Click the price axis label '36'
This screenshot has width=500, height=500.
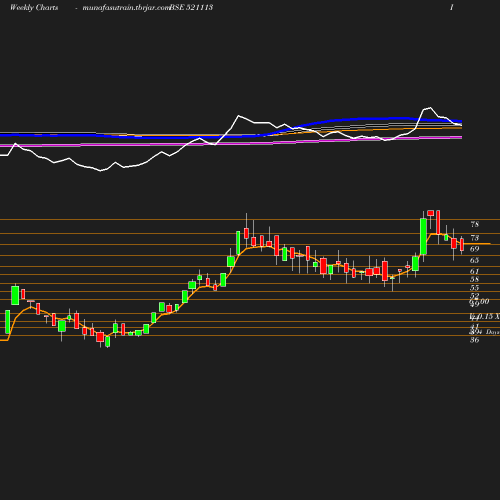(475, 340)
